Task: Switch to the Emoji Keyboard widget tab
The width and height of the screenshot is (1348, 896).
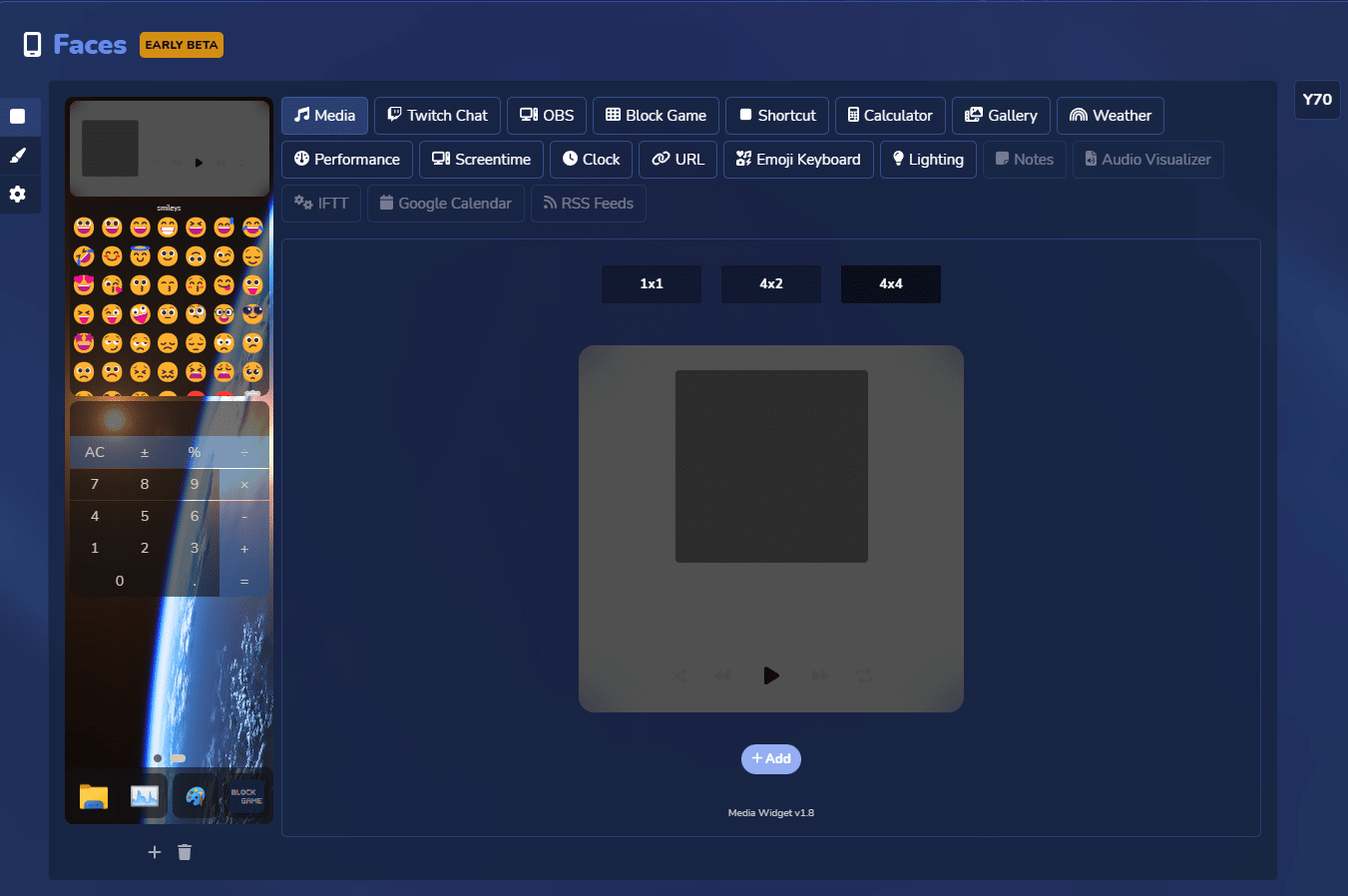Action: pyautogui.click(x=798, y=160)
